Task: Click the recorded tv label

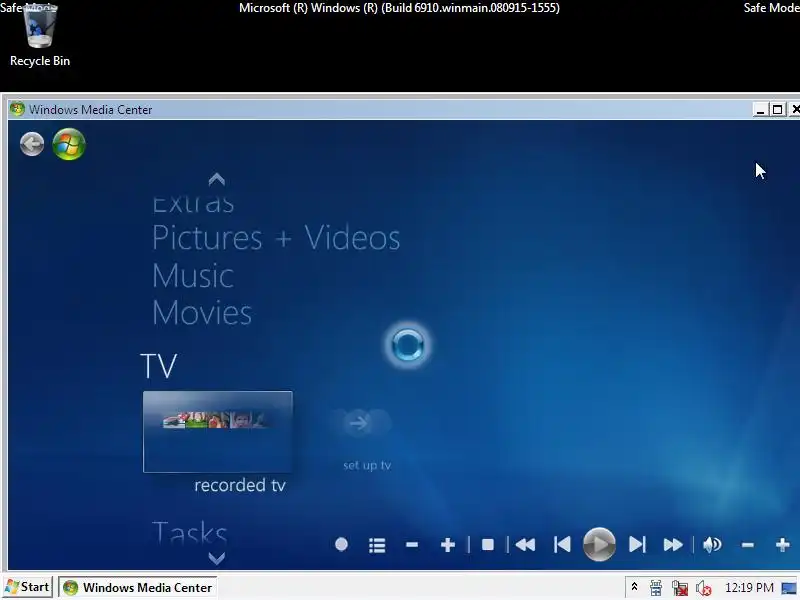Action: coord(240,485)
